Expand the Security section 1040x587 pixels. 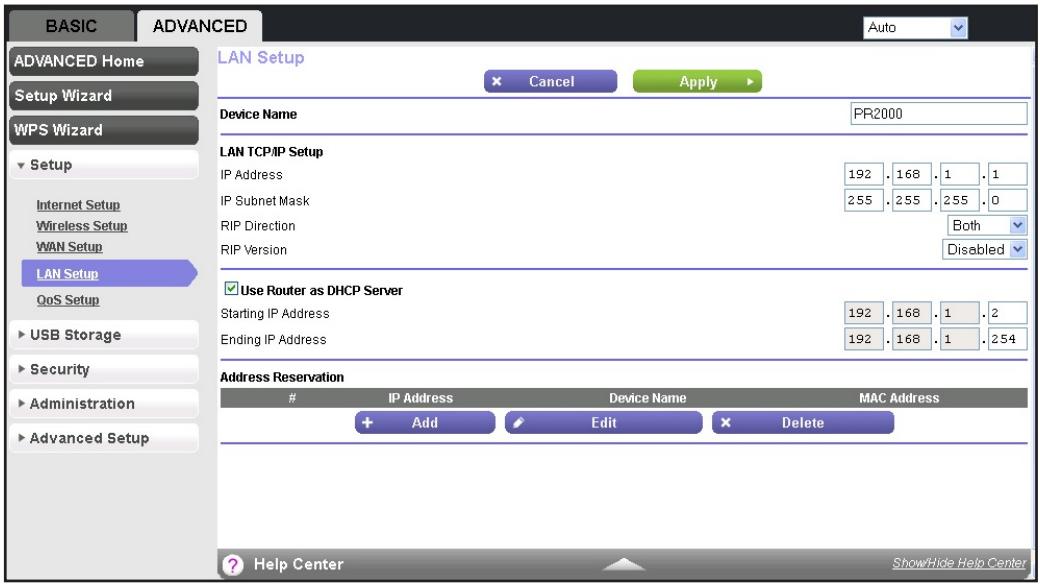point(103,369)
